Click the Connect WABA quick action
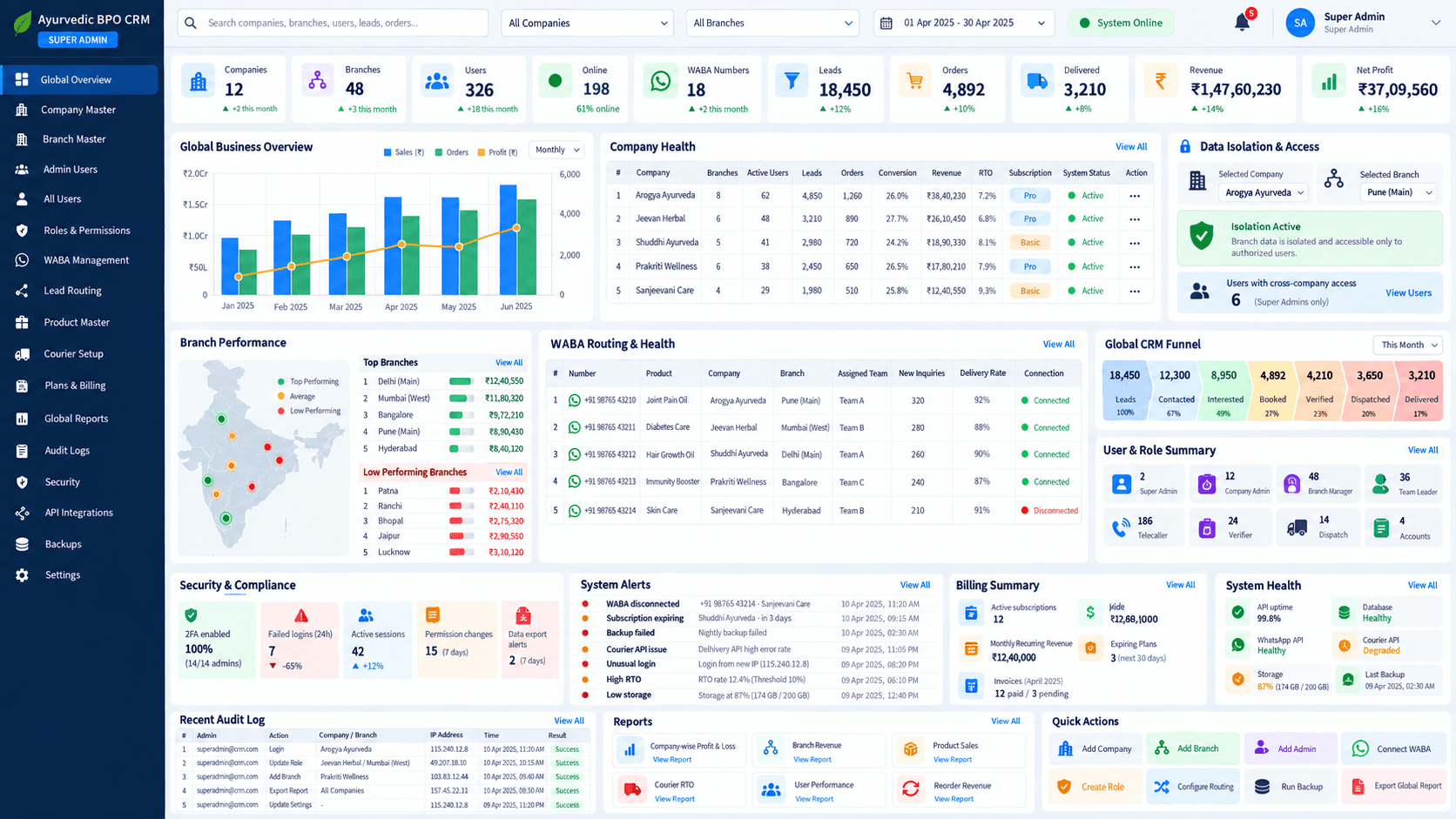This screenshot has width=1456, height=819. coord(1392,749)
